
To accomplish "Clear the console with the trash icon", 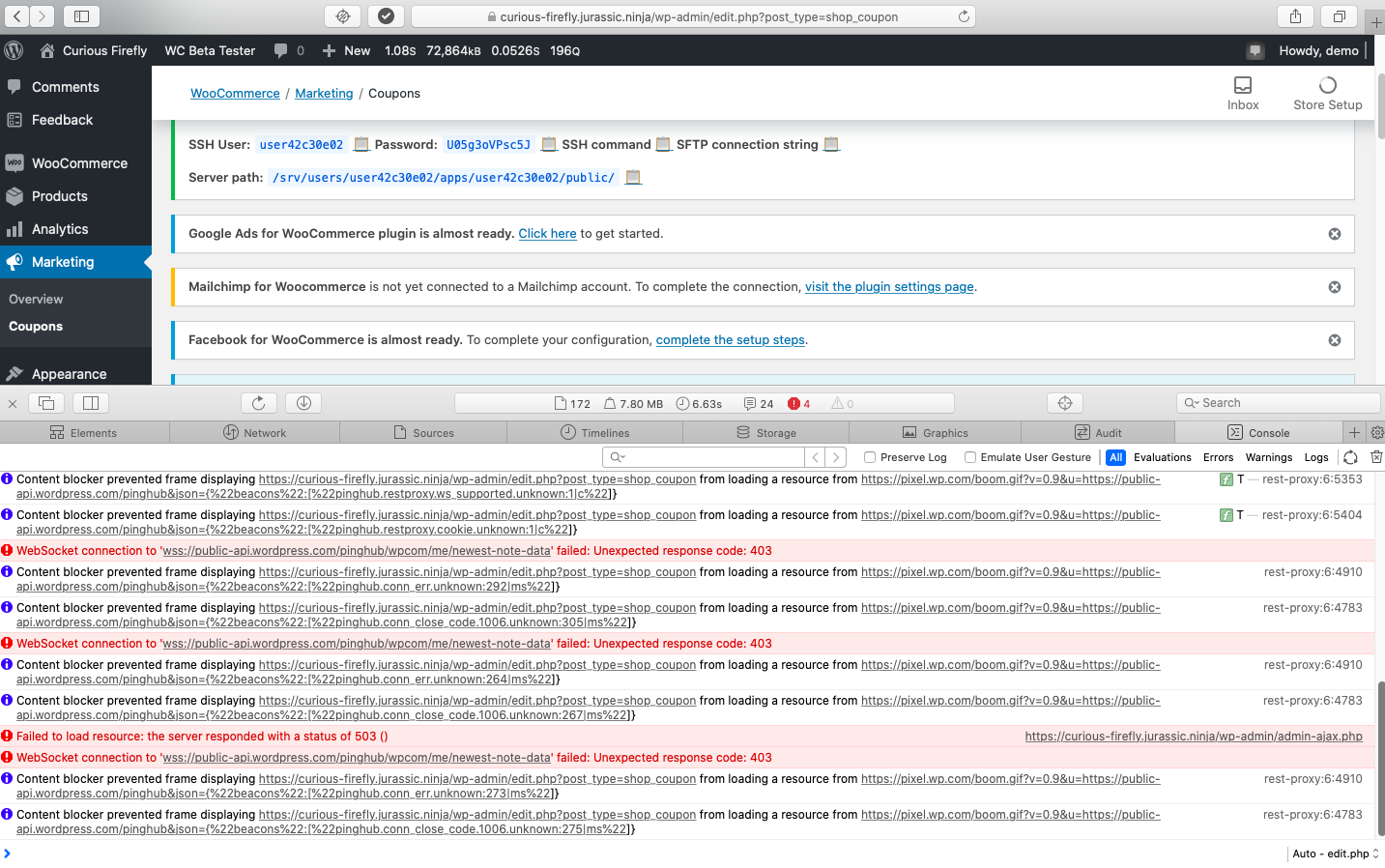I will tap(1376, 456).
